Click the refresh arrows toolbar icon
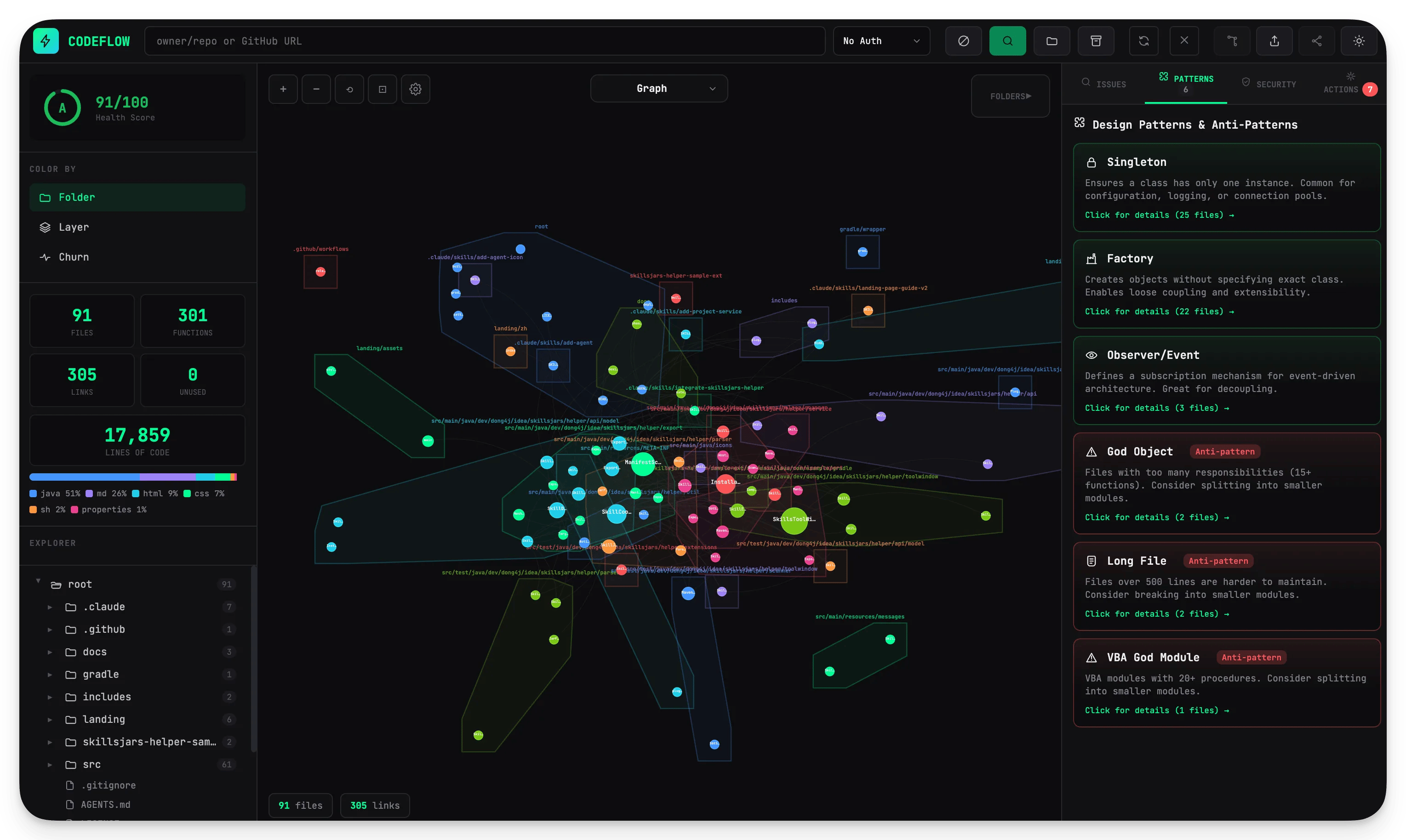Screen dimensions: 1406x840 point(1143,41)
